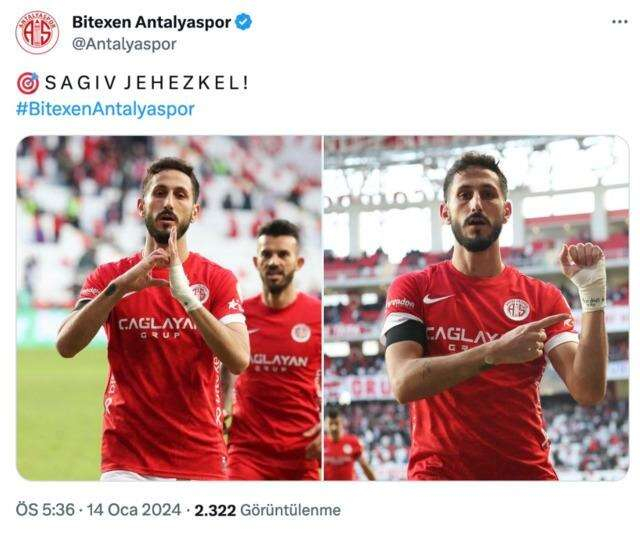Open the left celebration photo
Screen dimensions: 640x534
point(169,308)
